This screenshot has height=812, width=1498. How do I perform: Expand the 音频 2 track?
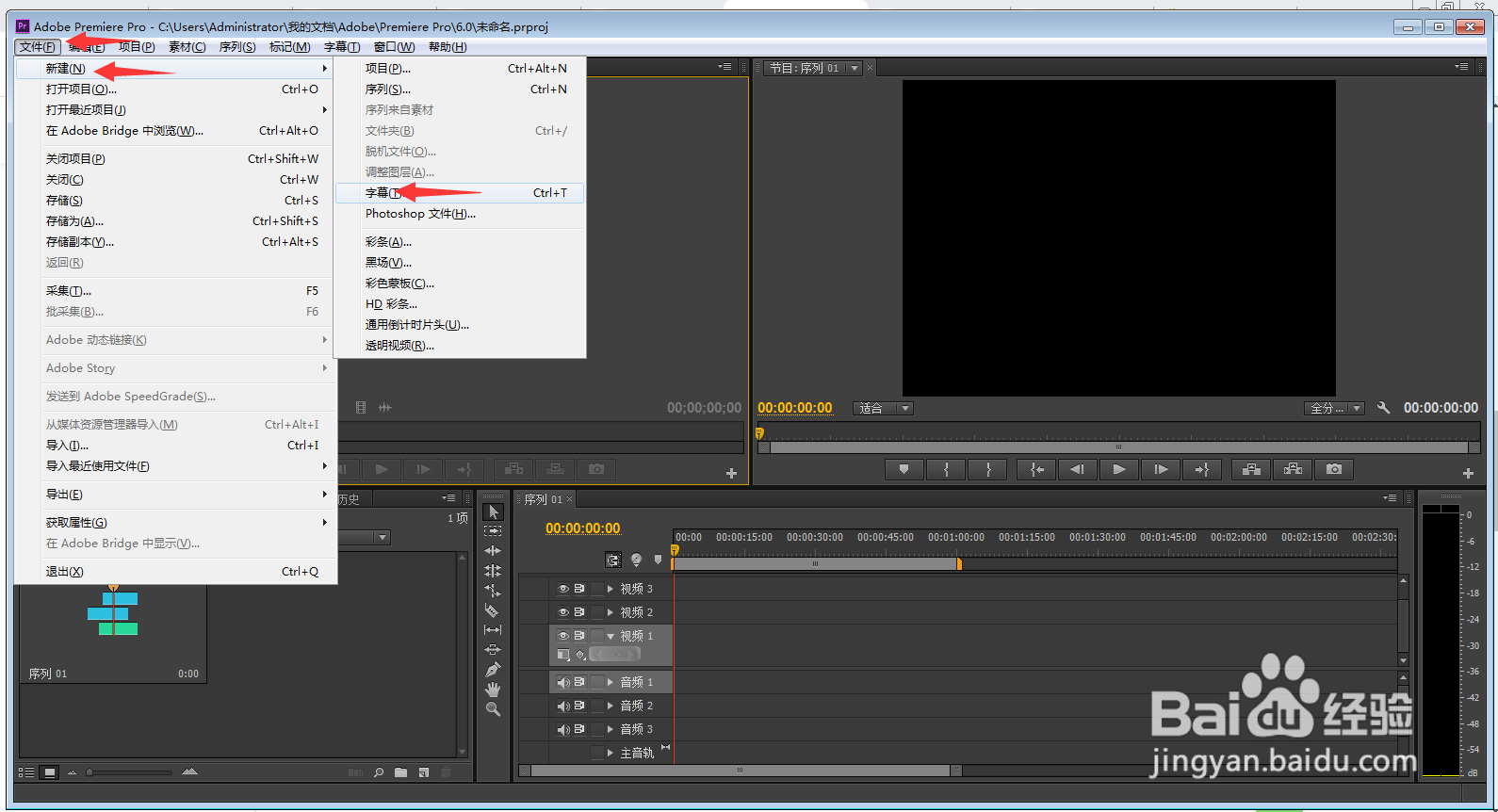(611, 706)
